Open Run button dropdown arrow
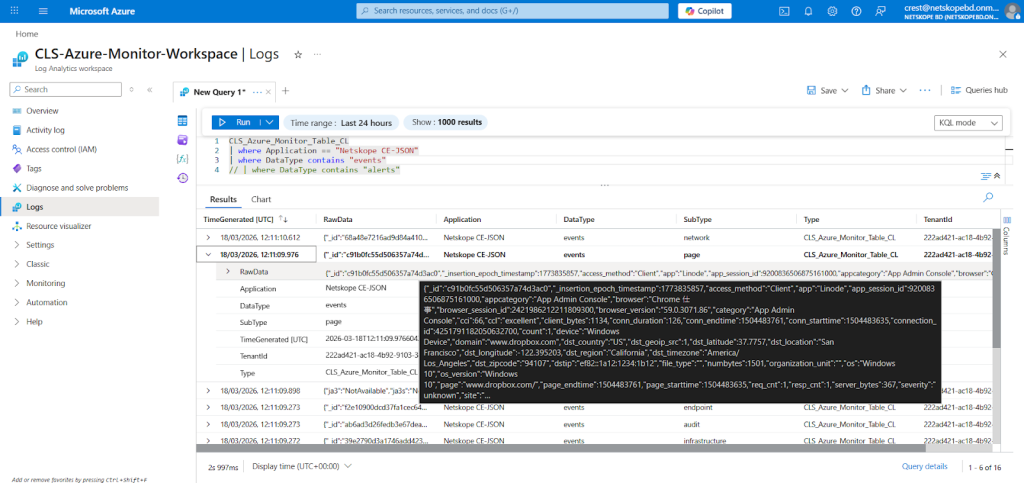The image size is (1024, 483). 270,122
